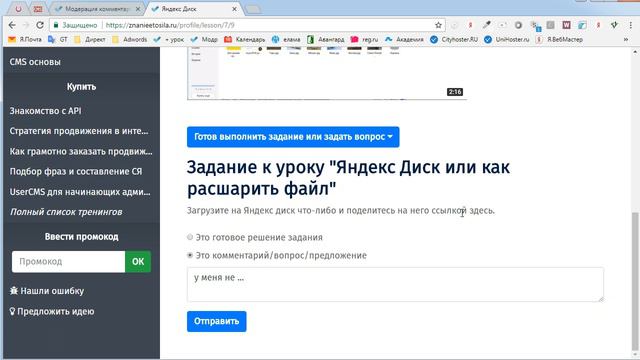Click Предложить идею link

pos(52,311)
